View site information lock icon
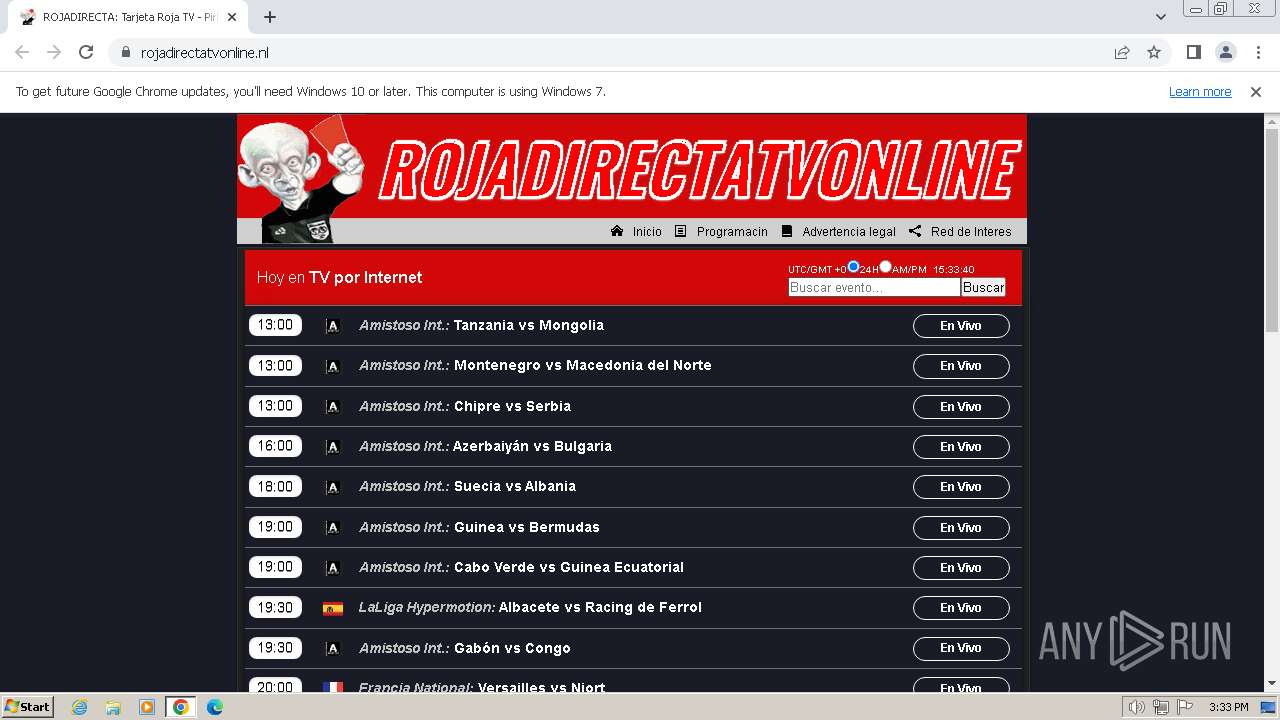 click(x=126, y=52)
